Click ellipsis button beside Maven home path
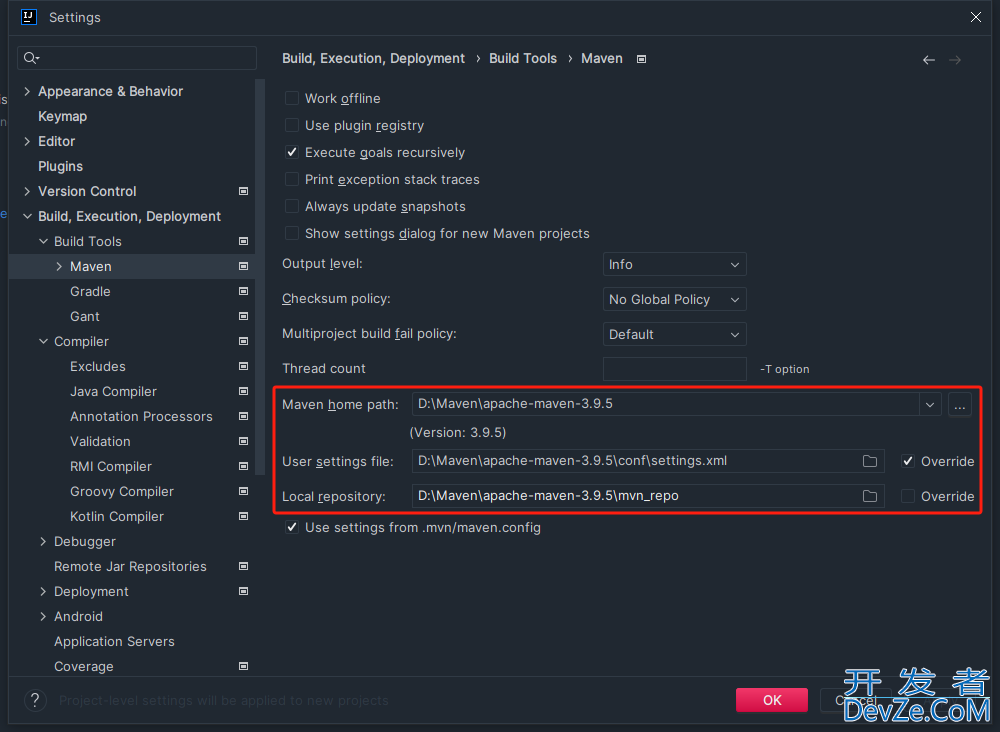Screen dimensions: 1000x732 pos(960,404)
